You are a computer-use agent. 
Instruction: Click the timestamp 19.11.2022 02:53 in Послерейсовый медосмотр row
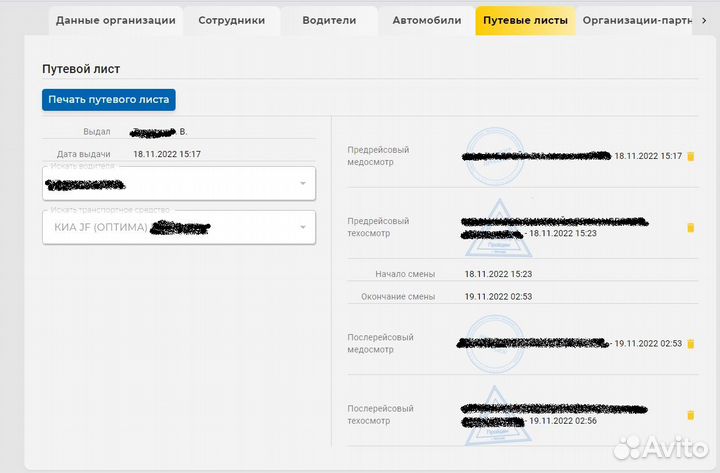648,343
